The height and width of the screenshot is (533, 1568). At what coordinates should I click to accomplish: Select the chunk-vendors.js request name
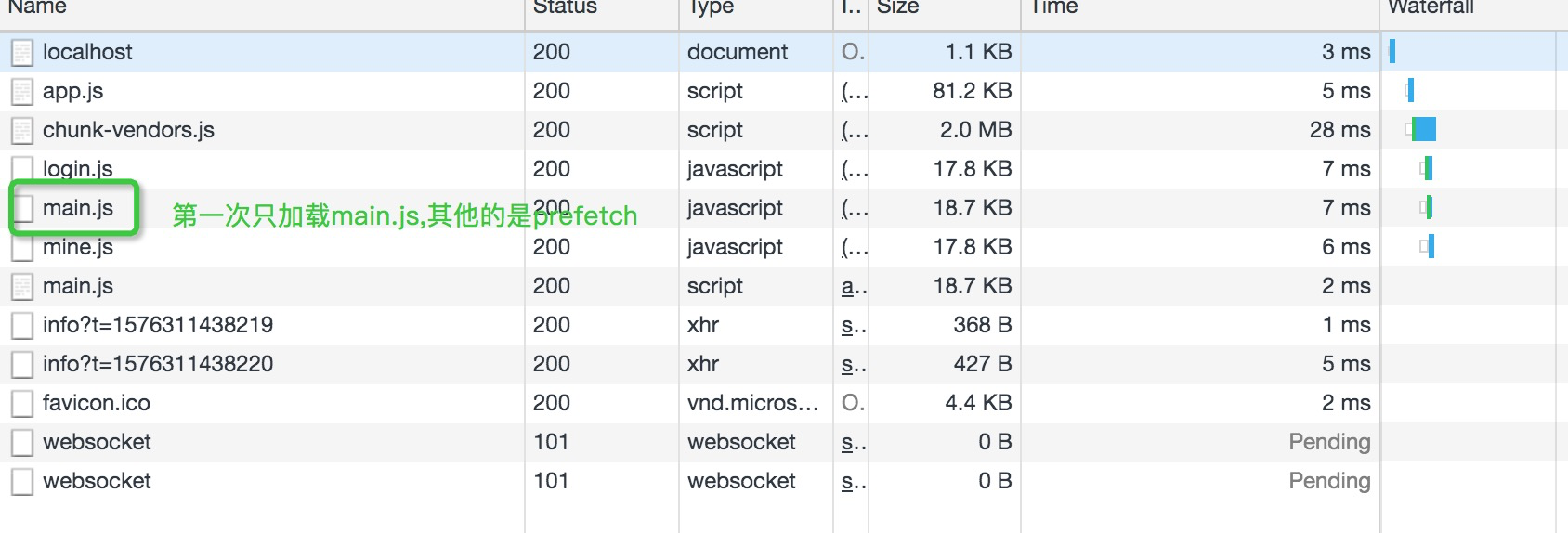pyautogui.click(x=128, y=130)
